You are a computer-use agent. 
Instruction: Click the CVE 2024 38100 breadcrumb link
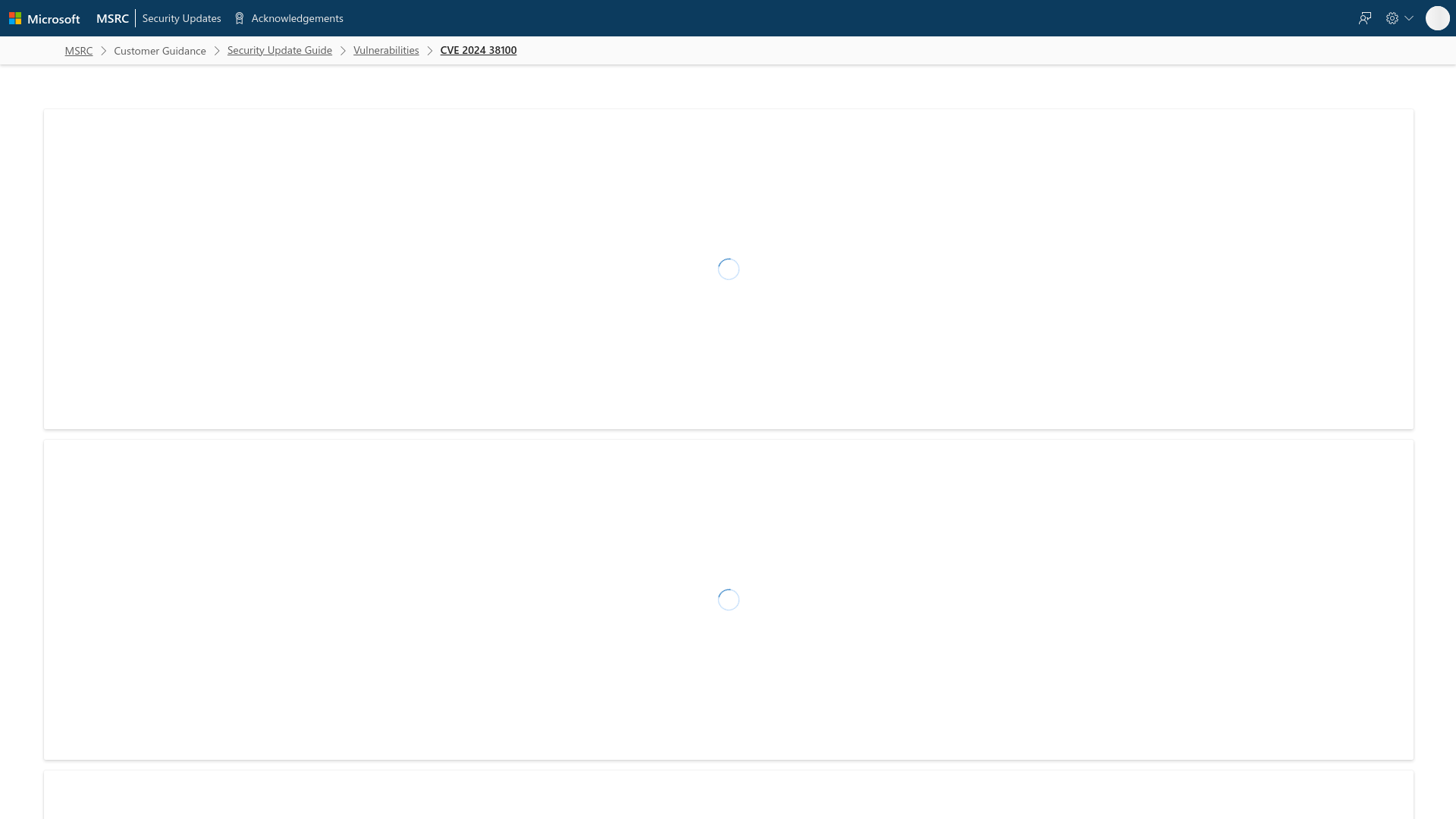click(478, 50)
